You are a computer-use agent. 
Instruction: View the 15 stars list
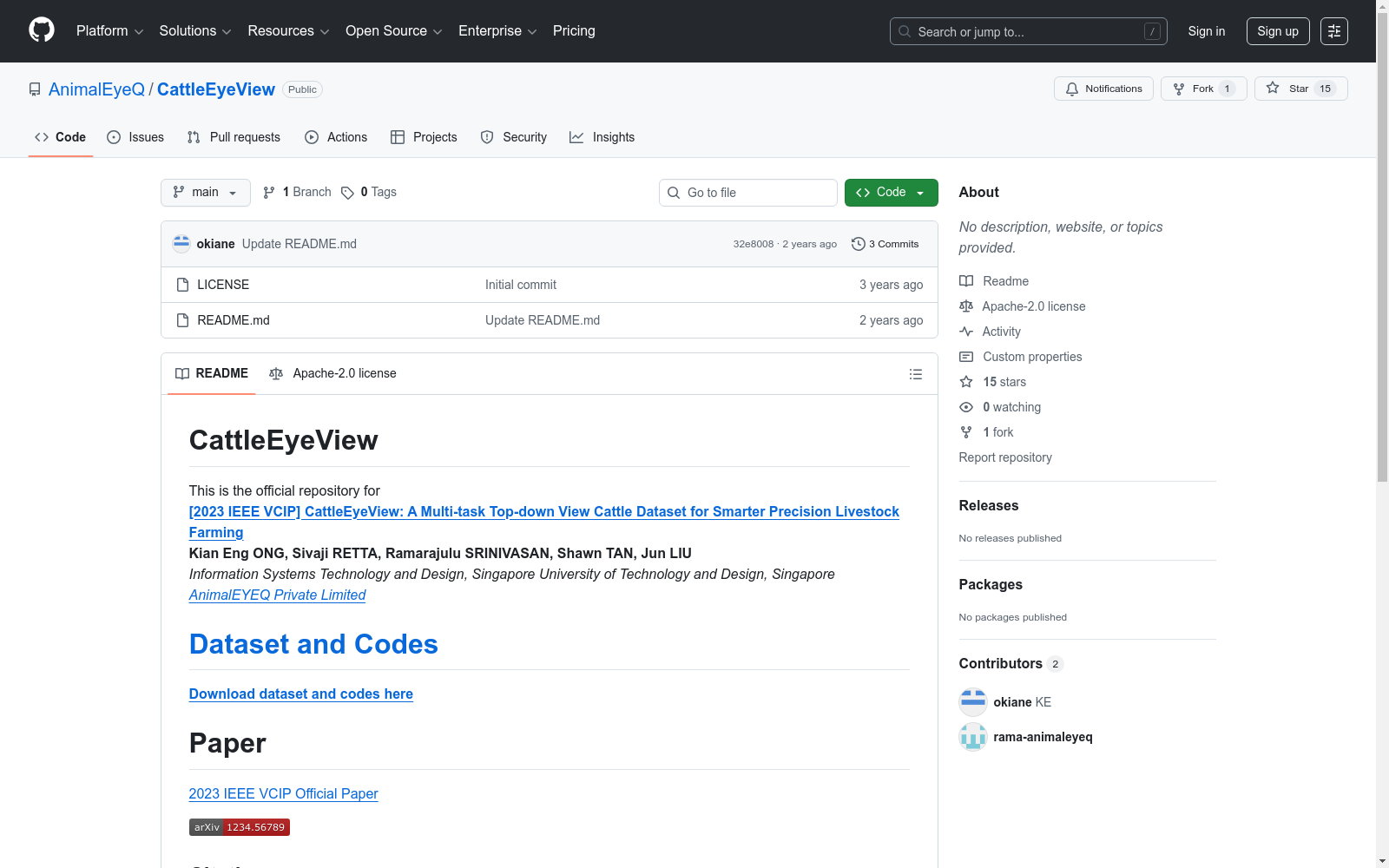pyautogui.click(x=993, y=382)
